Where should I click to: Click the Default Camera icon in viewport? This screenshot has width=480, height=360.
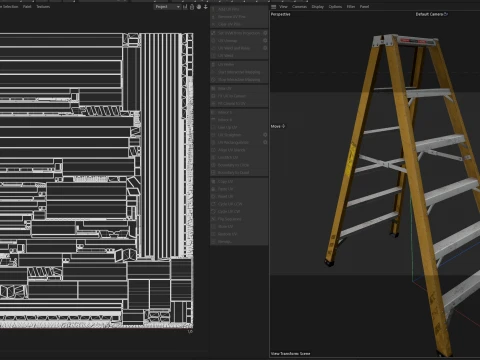click(446, 14)
